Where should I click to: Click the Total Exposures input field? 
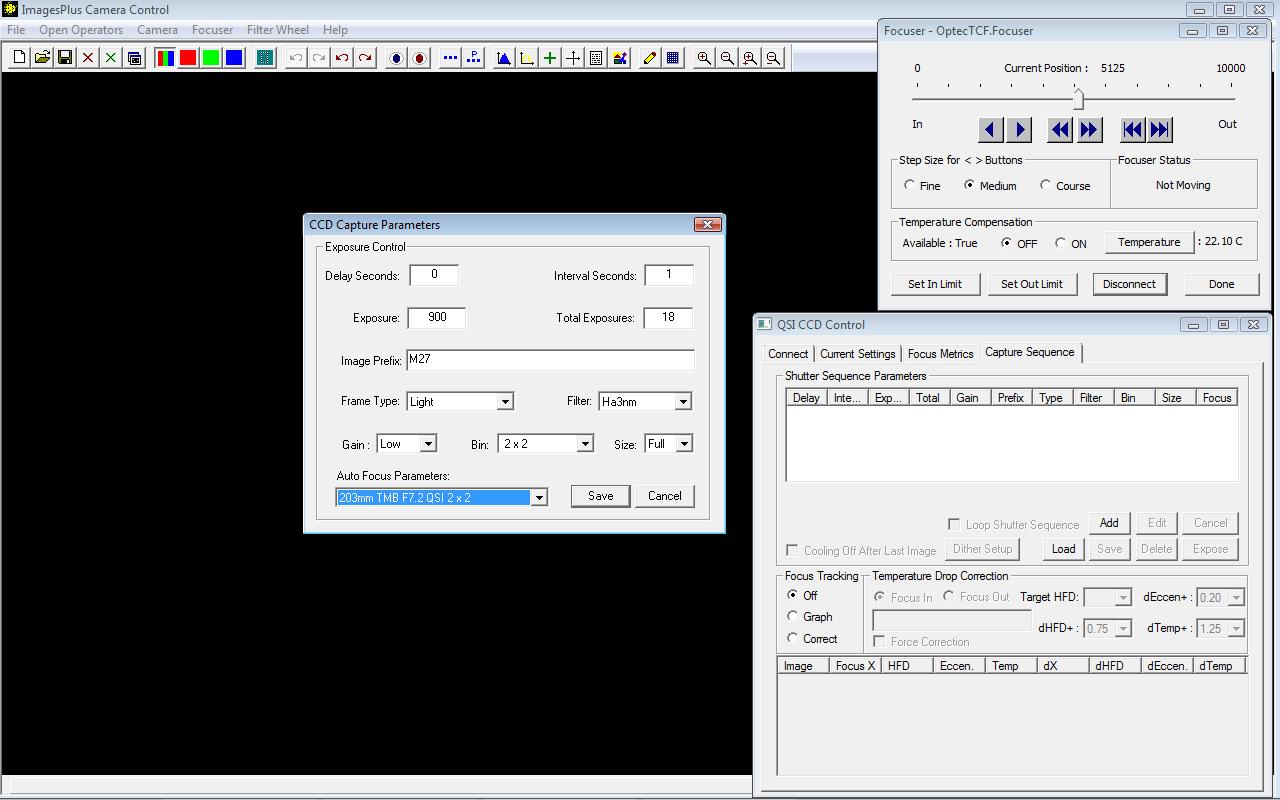click(668, 317)
